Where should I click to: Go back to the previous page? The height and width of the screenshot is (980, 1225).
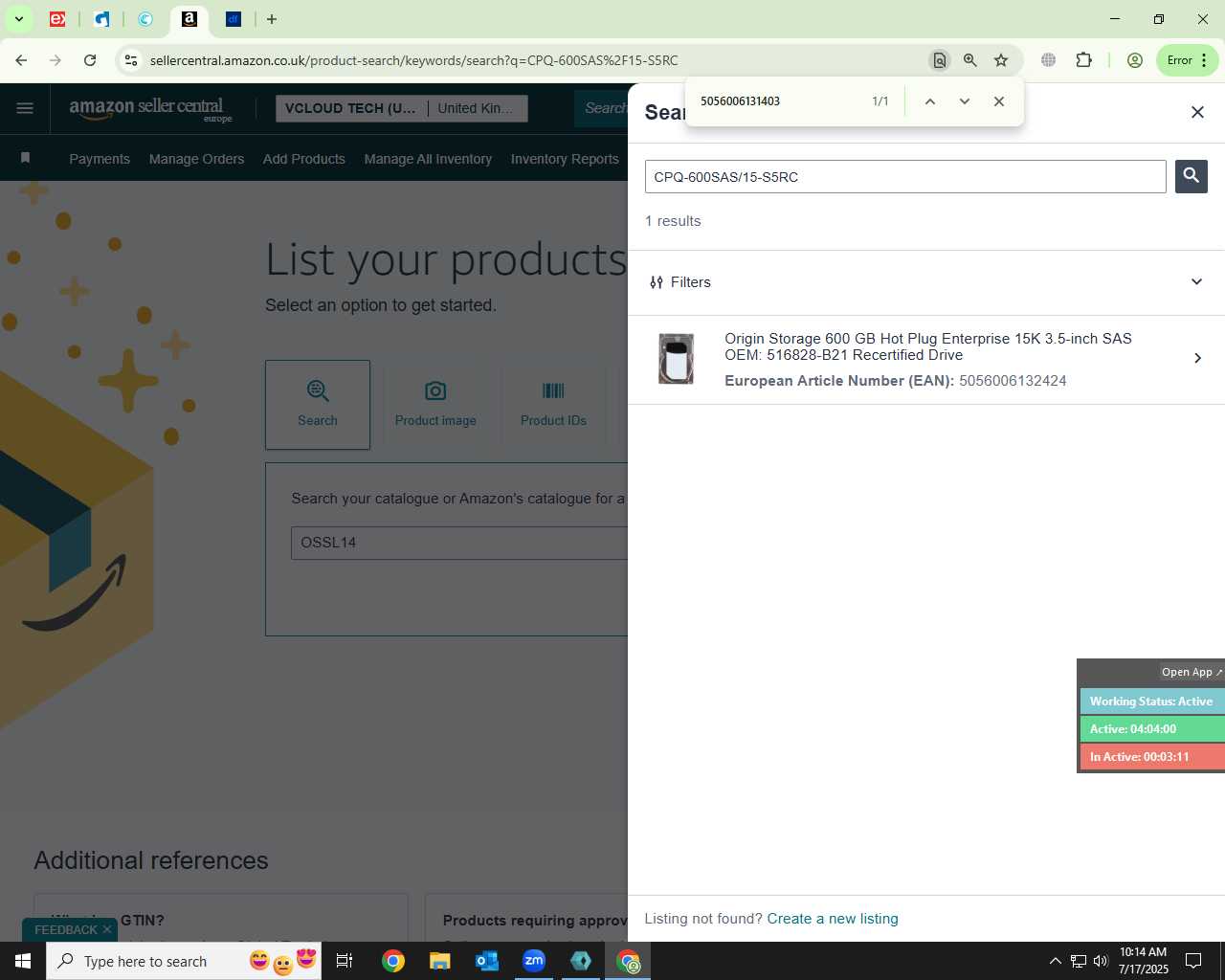pos(21,60)
